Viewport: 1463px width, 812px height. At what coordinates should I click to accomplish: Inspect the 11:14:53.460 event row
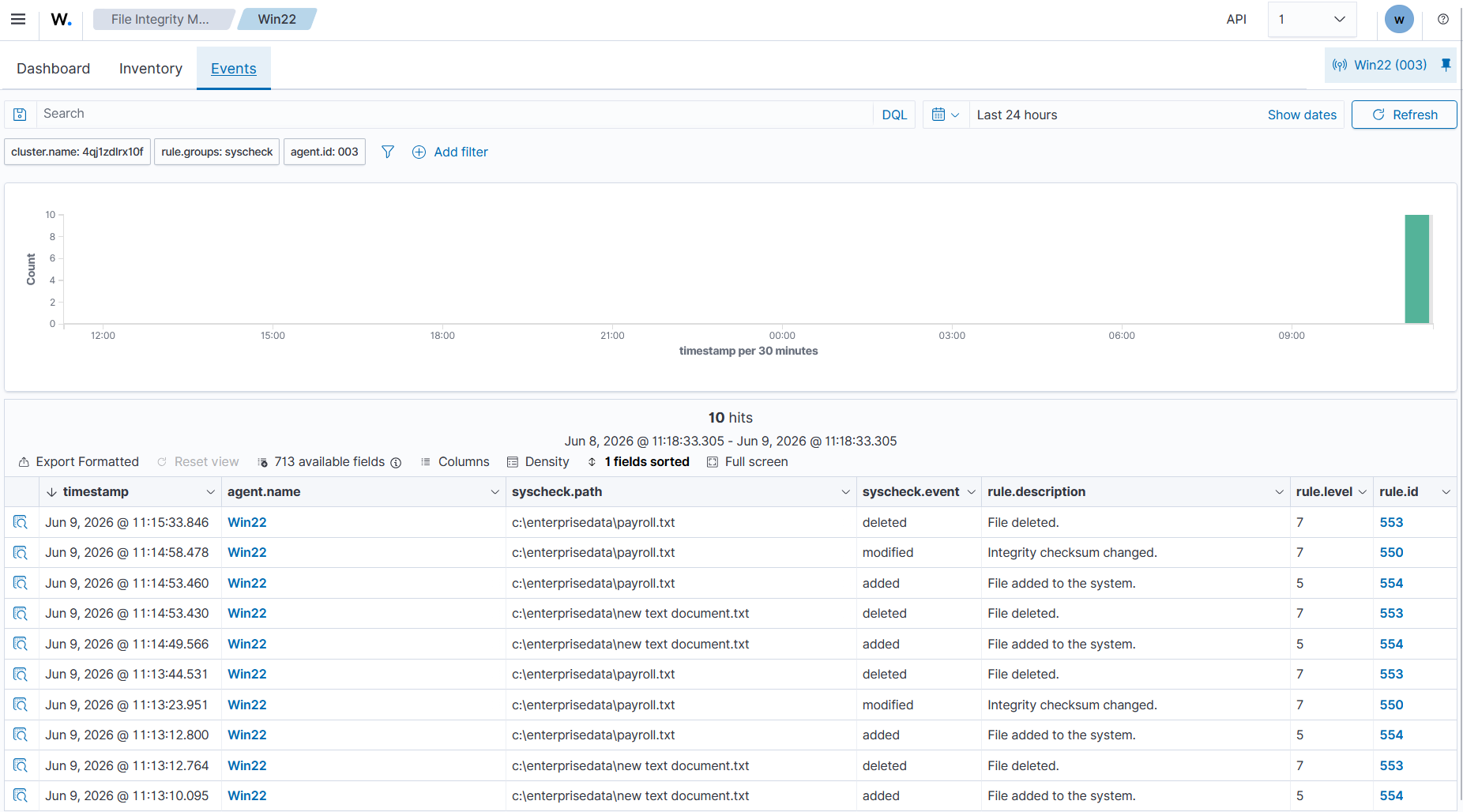point(21,583)
